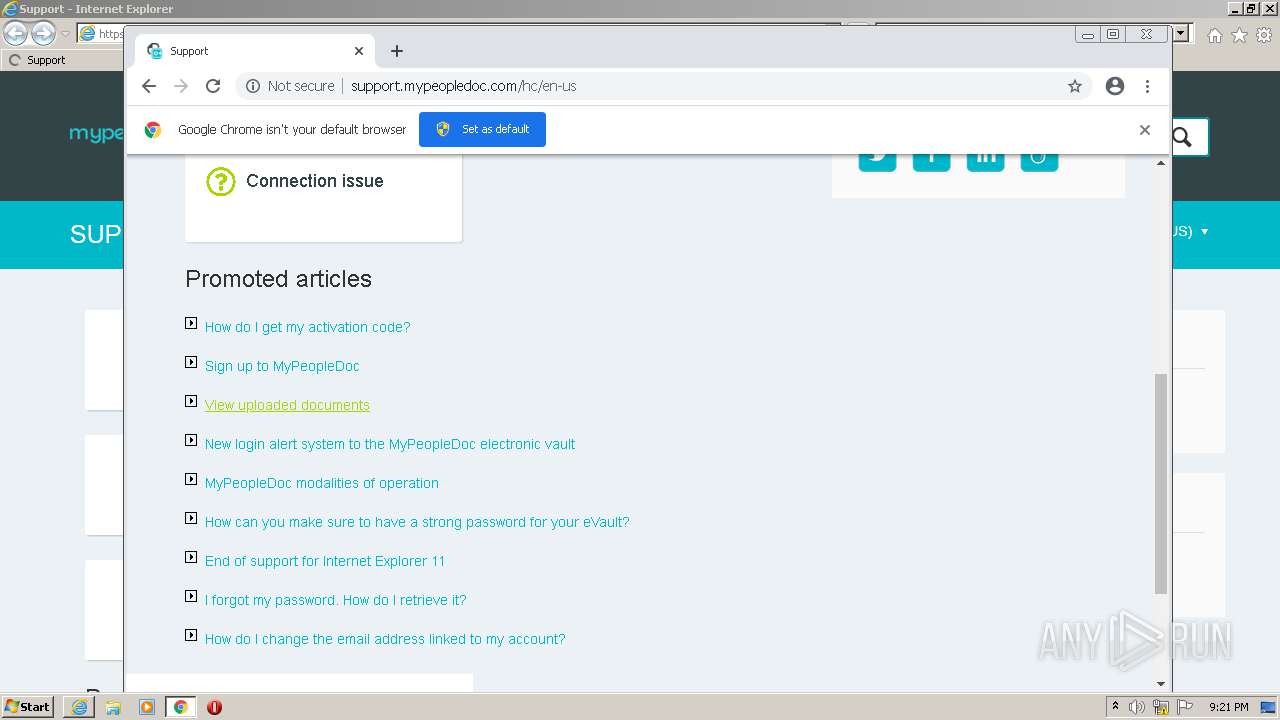1280x720 pixels.
Task: Click arrow bullet beside modalities of operation
Action: [x=191, y=479]
